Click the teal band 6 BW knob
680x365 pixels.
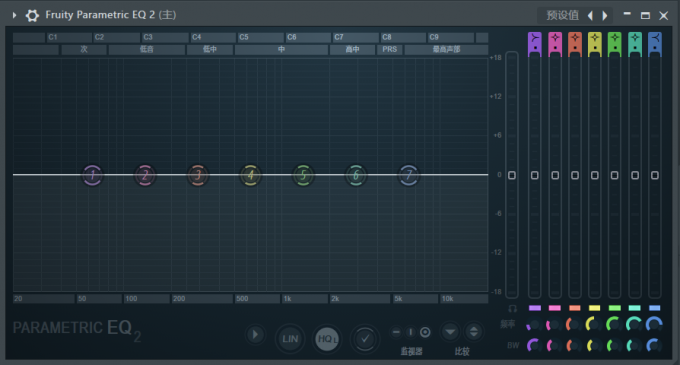(x=634, y=345)
